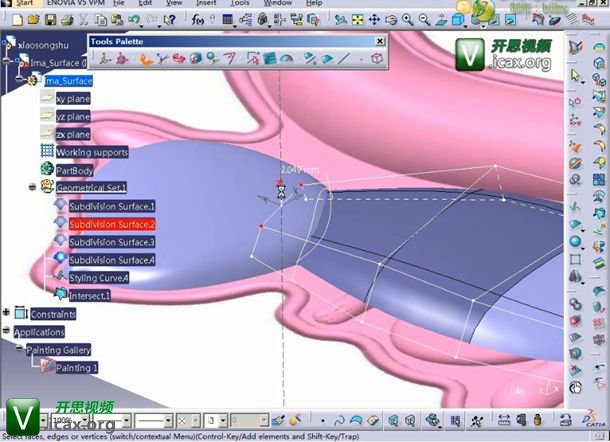The image size is (610, 442).
Task: Select Styling Curve.4 in the tree
Action: pyautogui.click(x=98, y=277)
